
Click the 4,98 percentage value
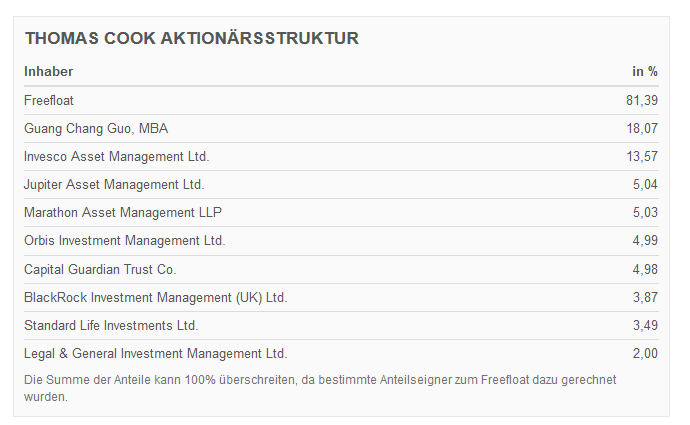click(x=645, y=269)
